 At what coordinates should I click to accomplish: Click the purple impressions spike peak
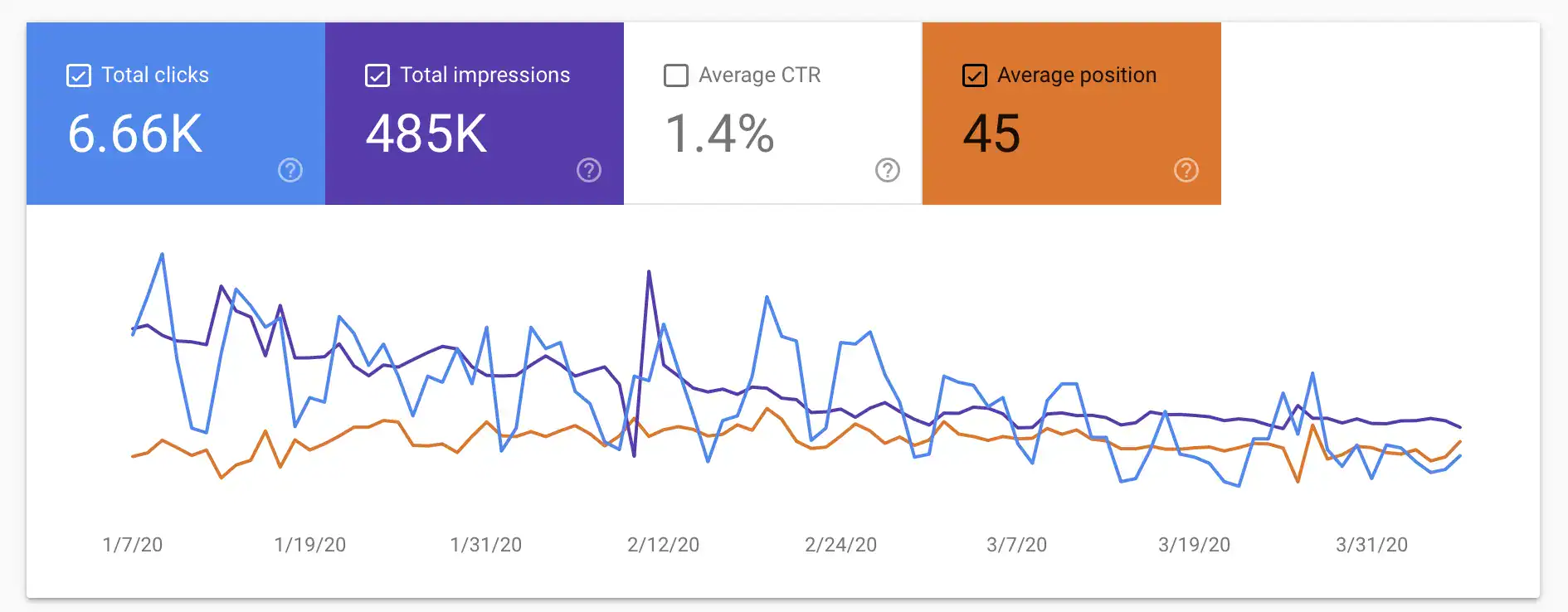[649, 272]
